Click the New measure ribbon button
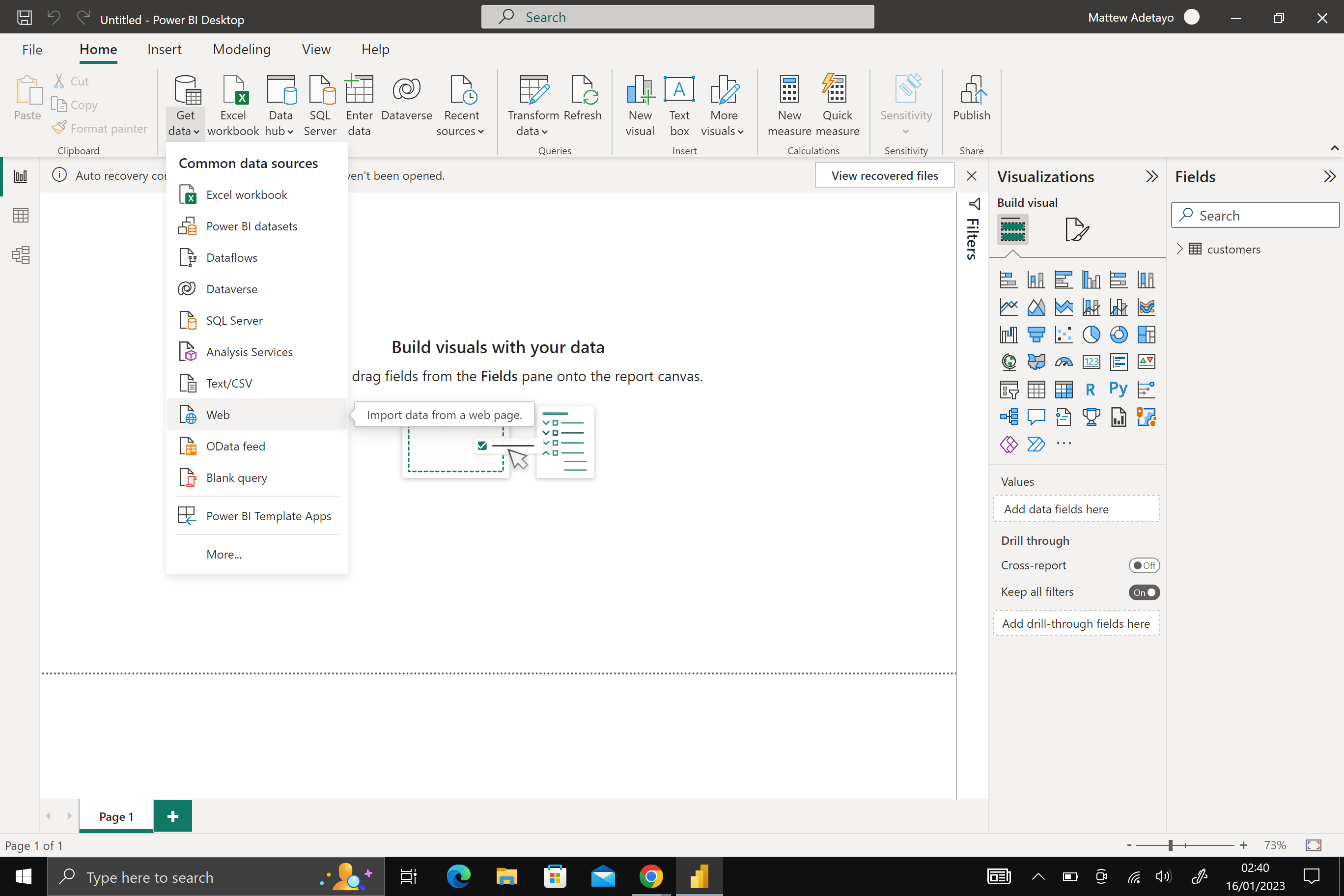 click(x=789, y=106)
